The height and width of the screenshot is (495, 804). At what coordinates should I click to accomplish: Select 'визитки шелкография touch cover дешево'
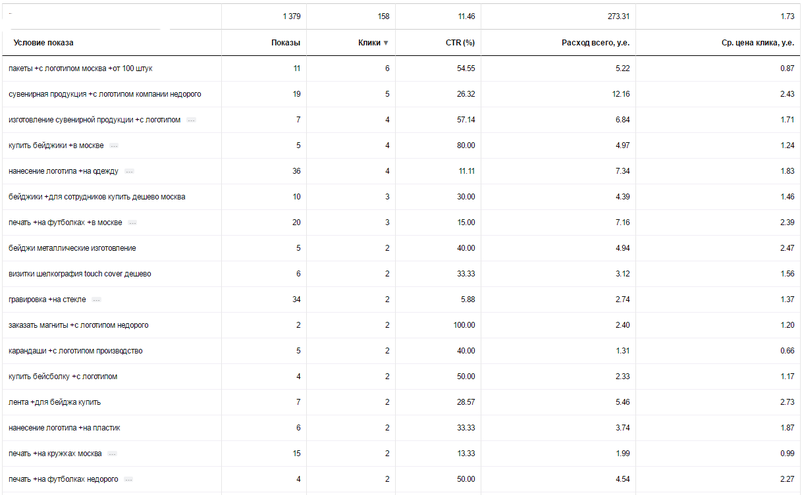click(79, 273)
